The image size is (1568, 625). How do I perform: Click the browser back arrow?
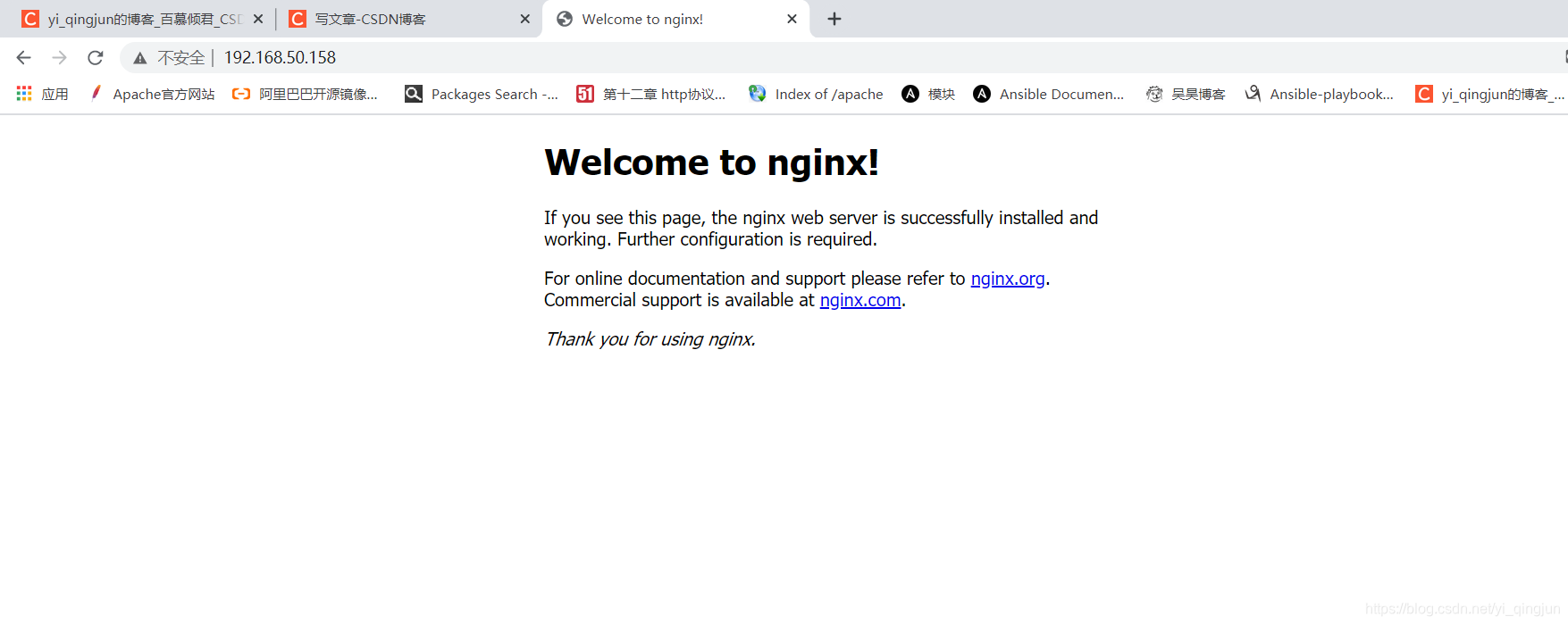click(24, 58)
